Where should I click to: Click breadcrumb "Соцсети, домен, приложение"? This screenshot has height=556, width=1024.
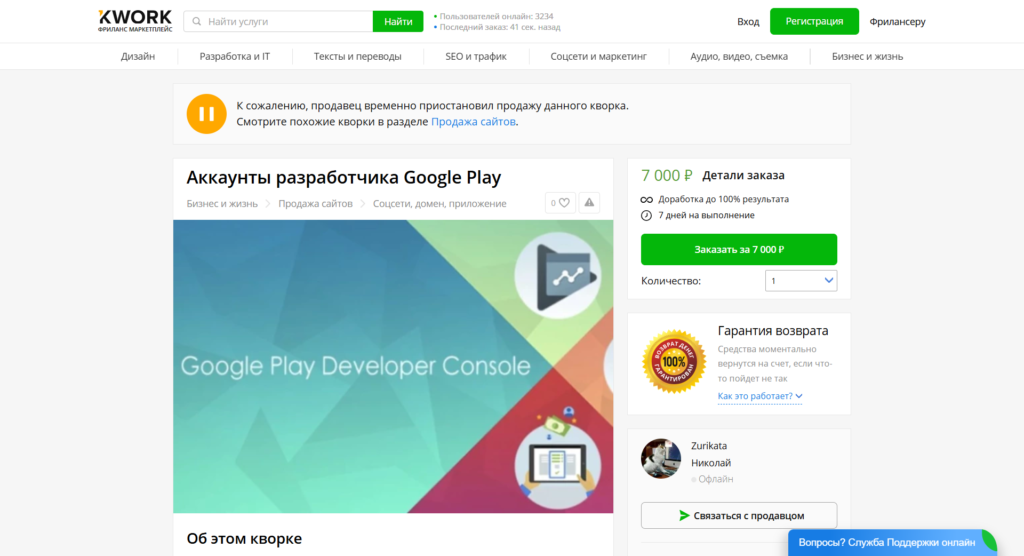point(440,203)
